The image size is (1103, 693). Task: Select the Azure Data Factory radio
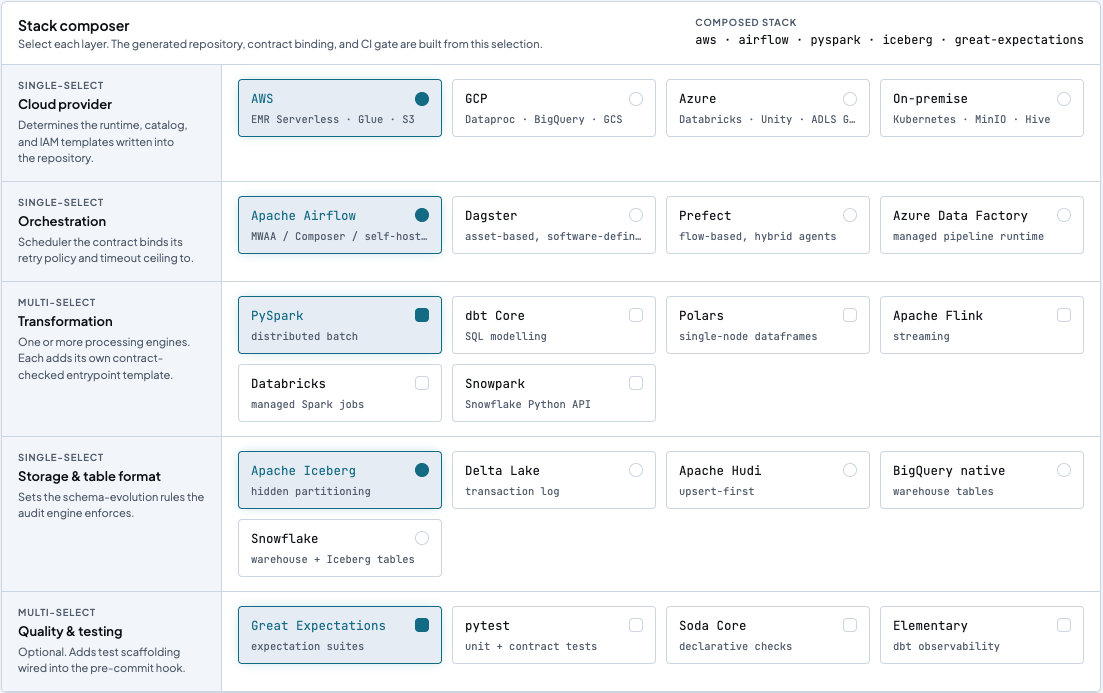(1064, 215)
